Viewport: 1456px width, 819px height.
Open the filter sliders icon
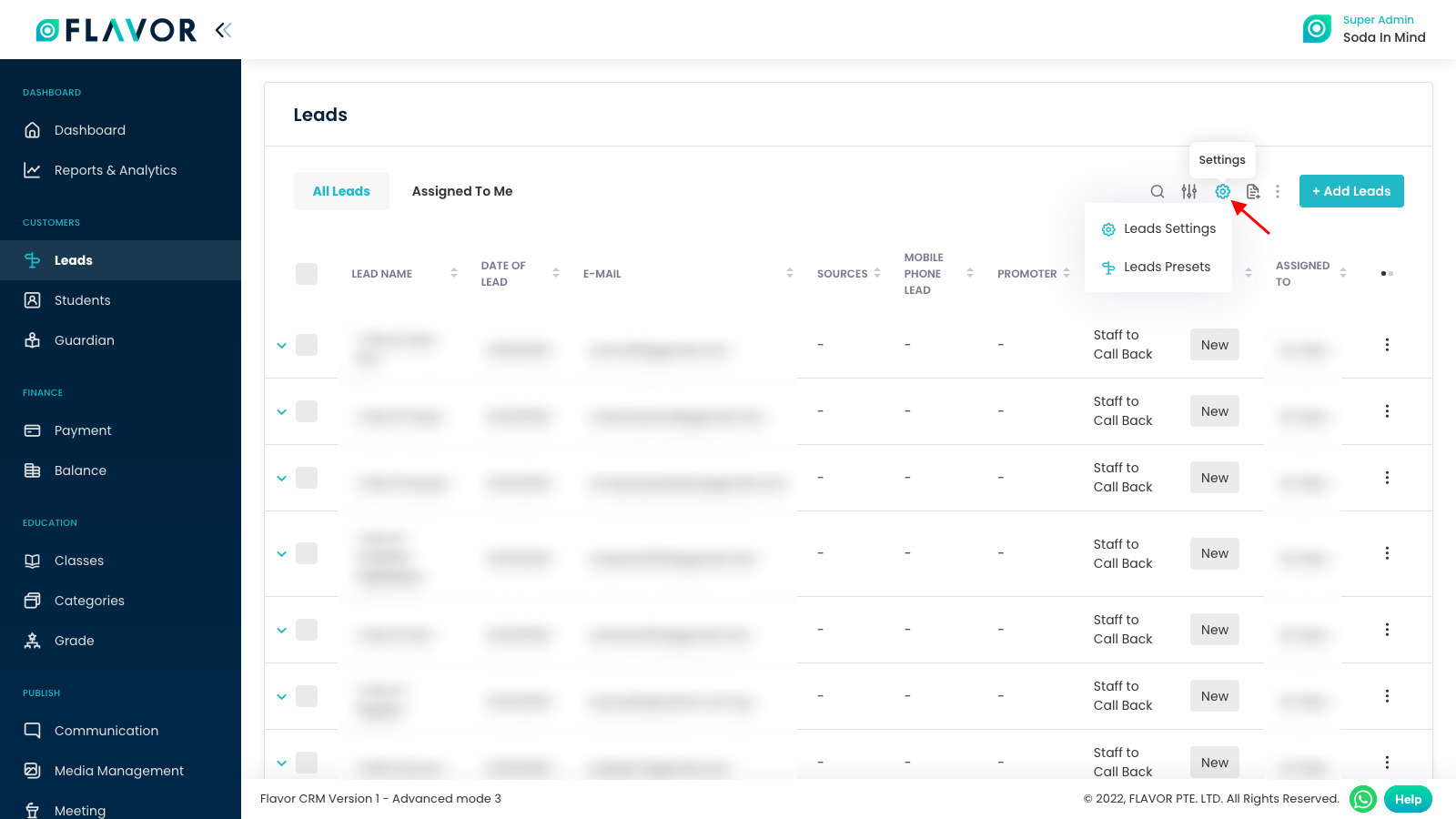click(x=1189, y=191)
